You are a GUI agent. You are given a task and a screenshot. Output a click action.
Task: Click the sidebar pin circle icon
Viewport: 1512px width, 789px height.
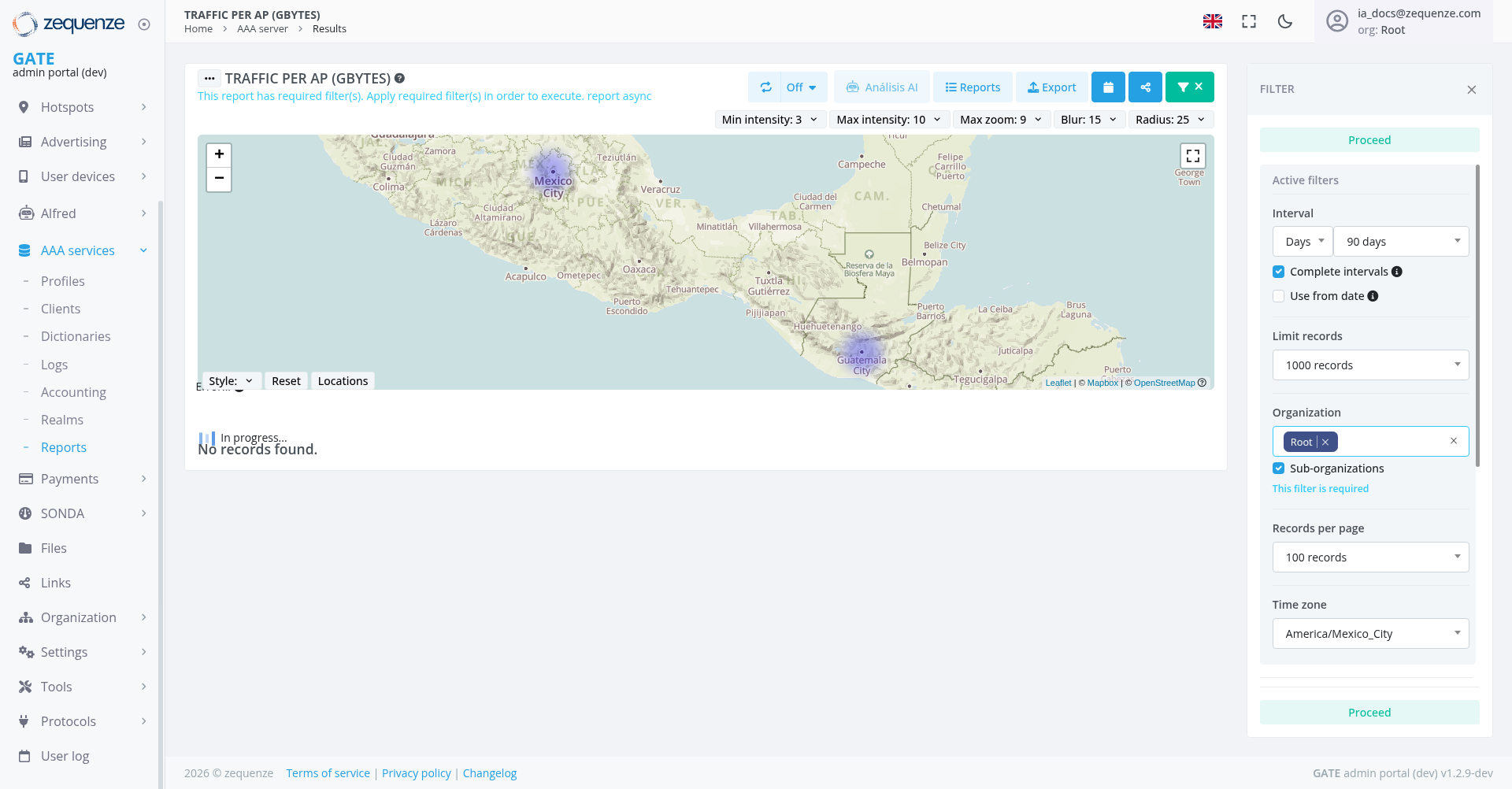point(144,24)
